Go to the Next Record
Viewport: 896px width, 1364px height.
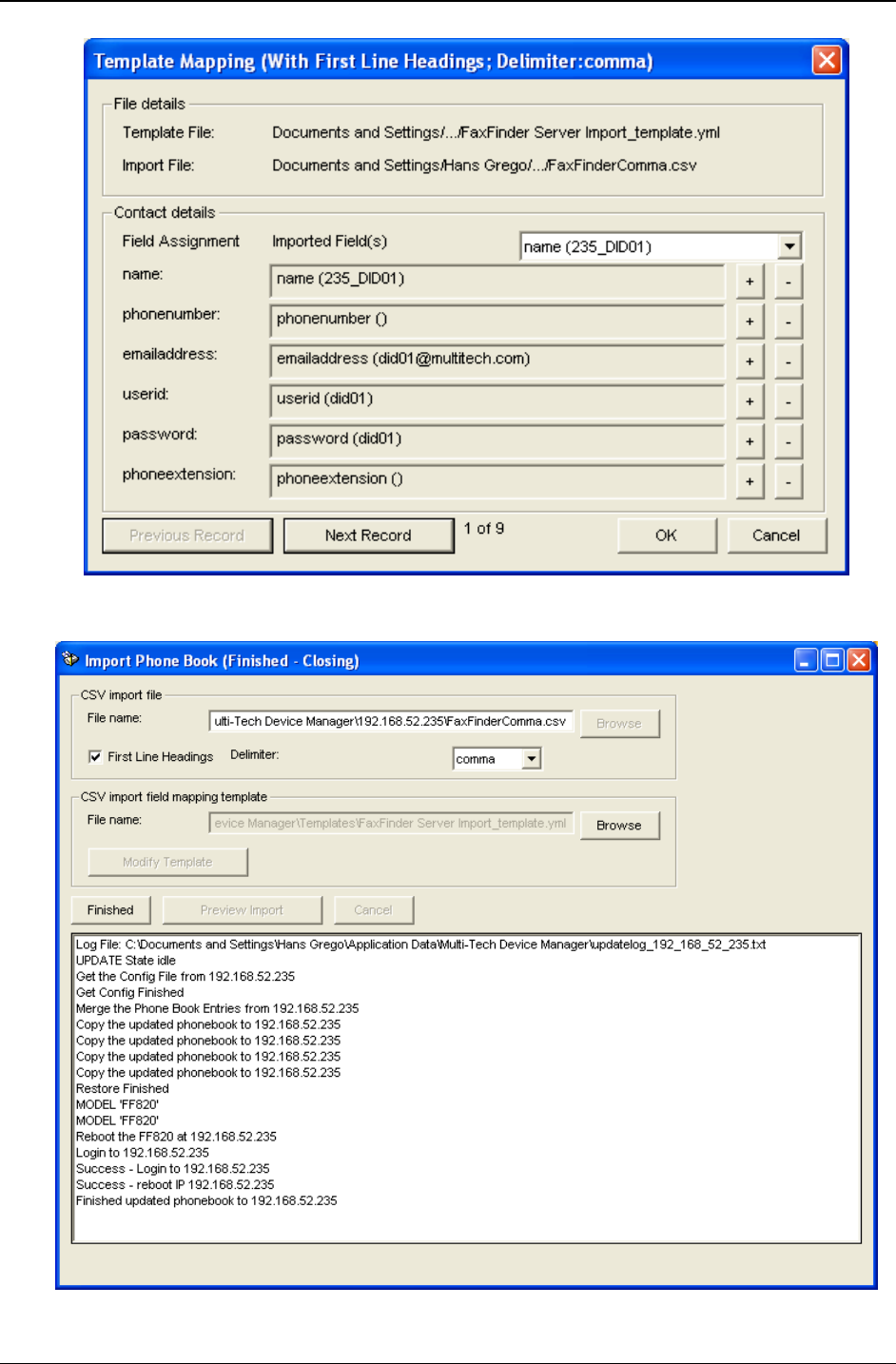368,536
